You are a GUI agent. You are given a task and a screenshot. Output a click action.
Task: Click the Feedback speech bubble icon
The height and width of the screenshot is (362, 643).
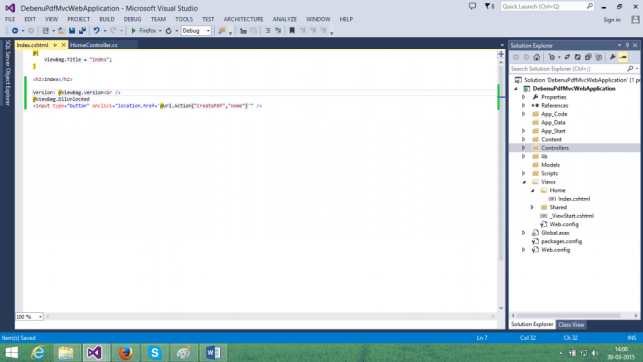pos(472,6)
